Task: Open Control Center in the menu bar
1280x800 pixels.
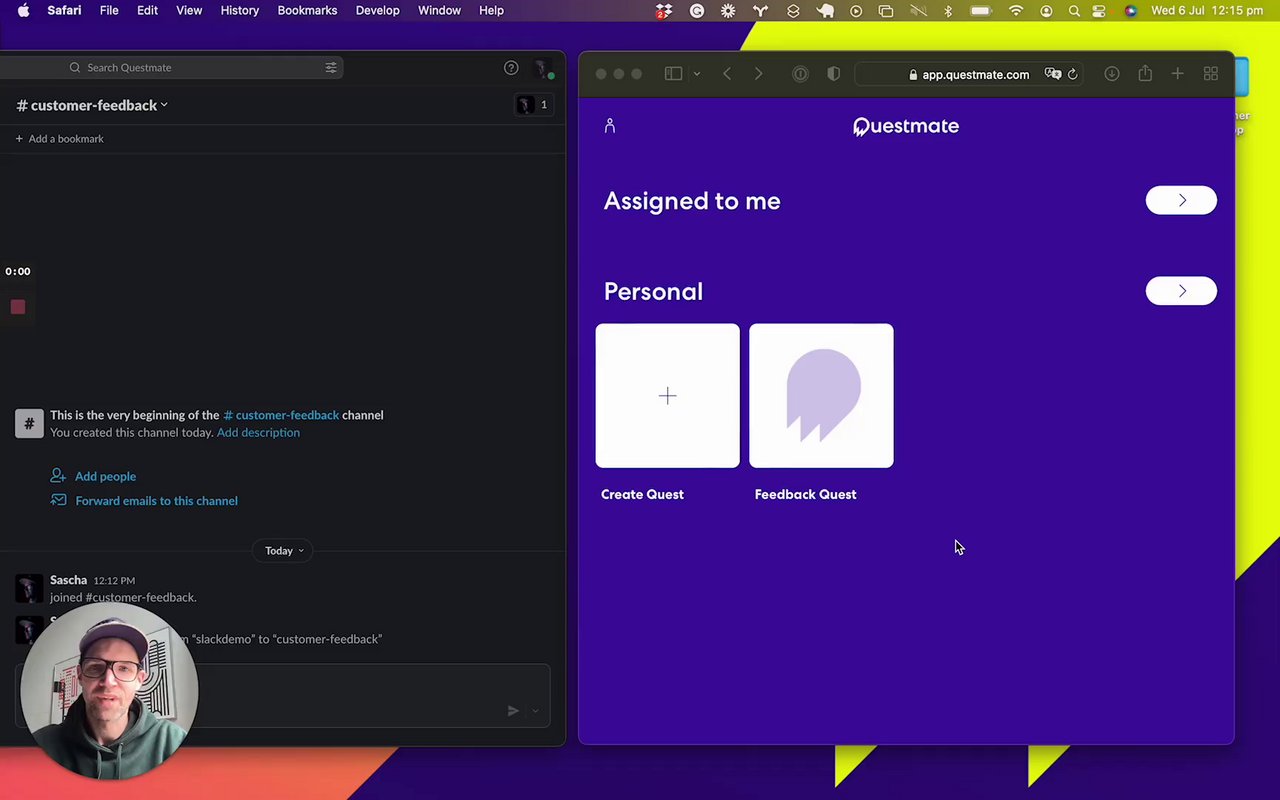Action: (1100, 11)
